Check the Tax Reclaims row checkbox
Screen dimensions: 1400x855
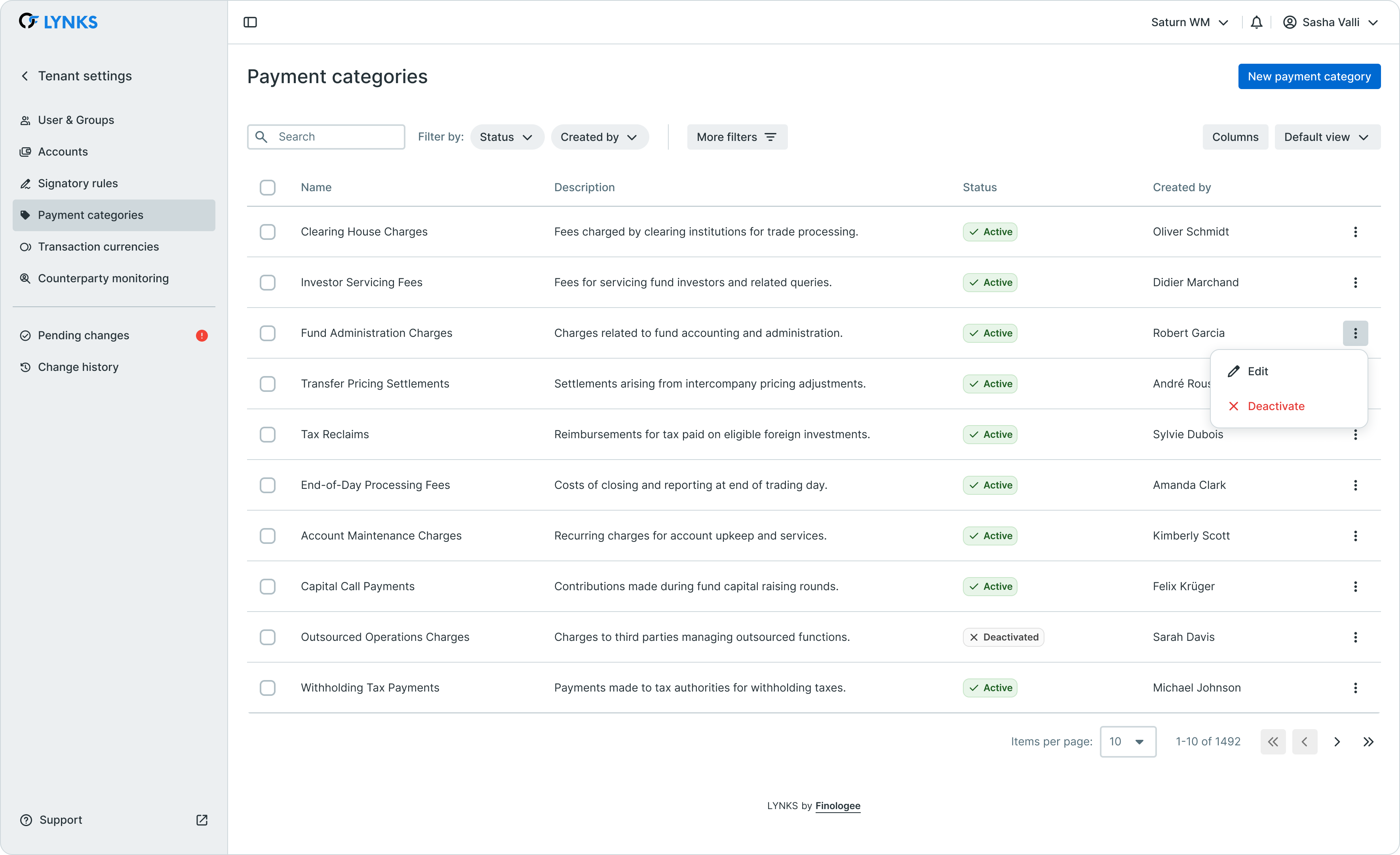[x=268, y=435]
